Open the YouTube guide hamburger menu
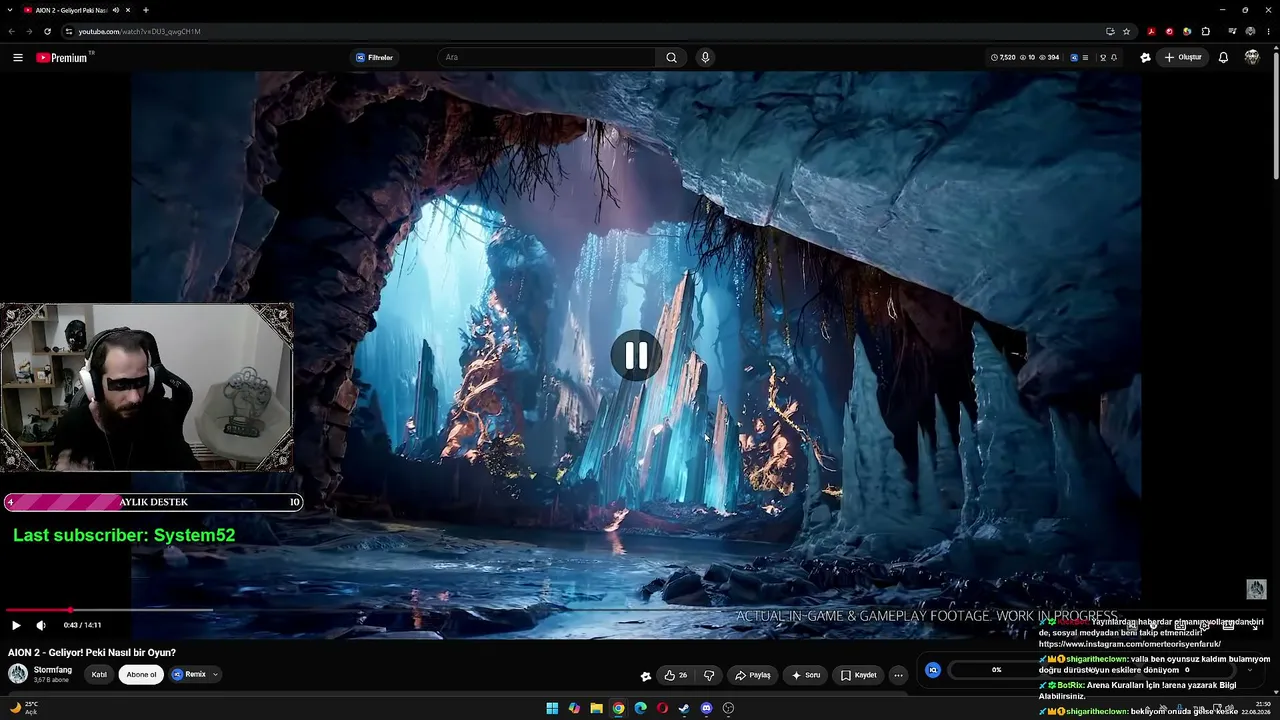Viewport: 1280px width, 720px height. (x=17, y=57)
